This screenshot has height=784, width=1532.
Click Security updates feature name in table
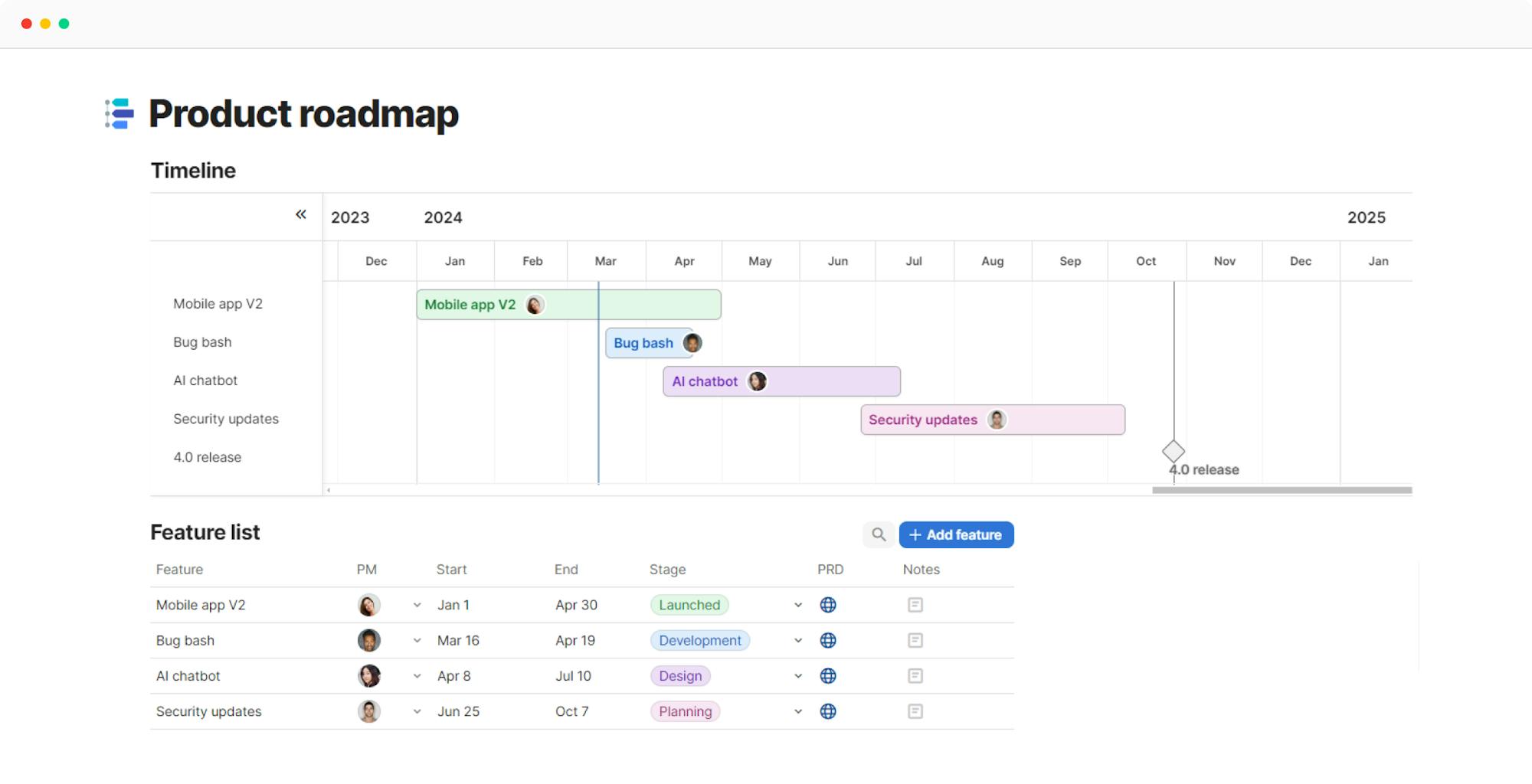(208, 711)
